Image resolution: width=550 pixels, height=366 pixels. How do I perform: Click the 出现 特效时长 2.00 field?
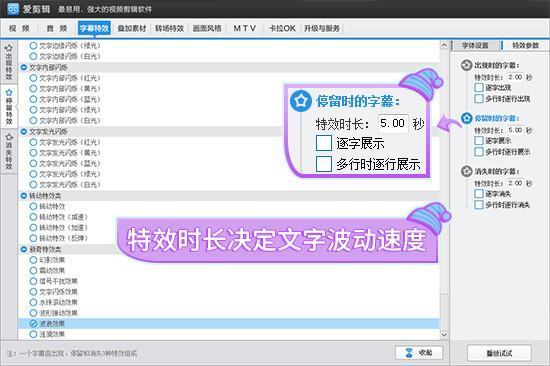(515, 77)
